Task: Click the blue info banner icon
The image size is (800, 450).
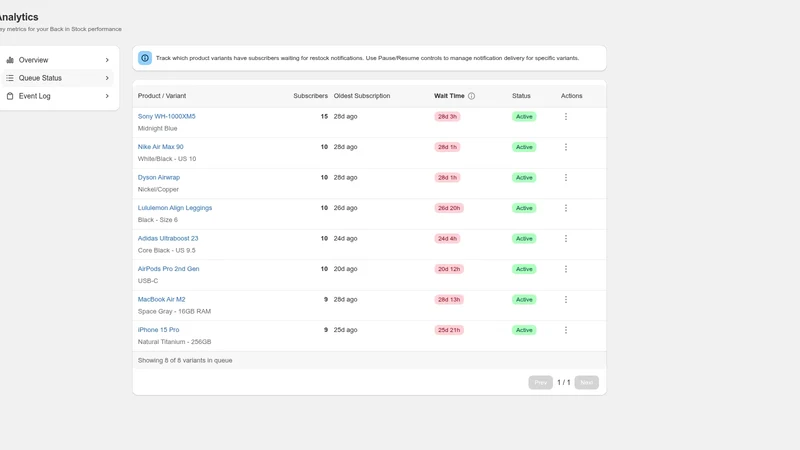Action: click(x=145, y=58)
